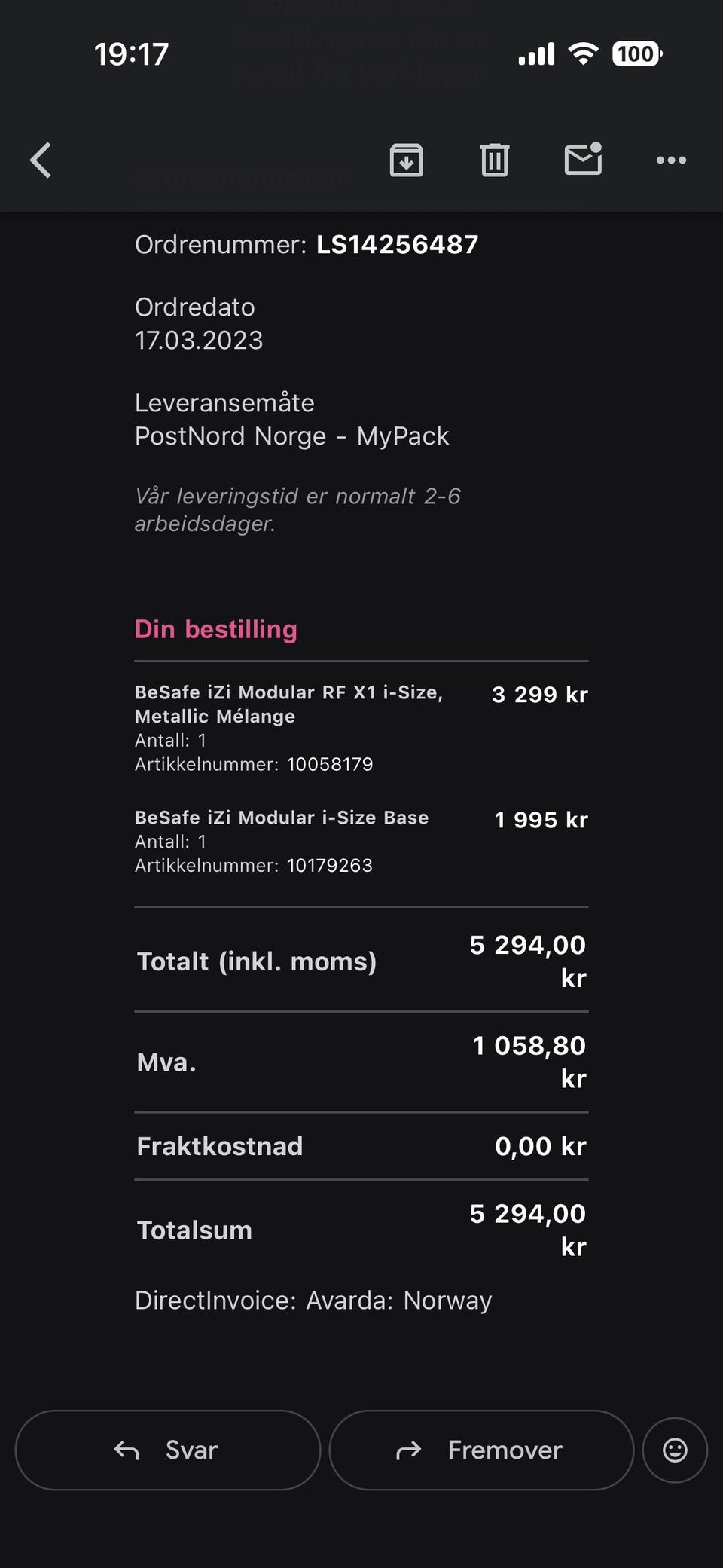
Task: Mark the email as unread
Action: point(583,159)
